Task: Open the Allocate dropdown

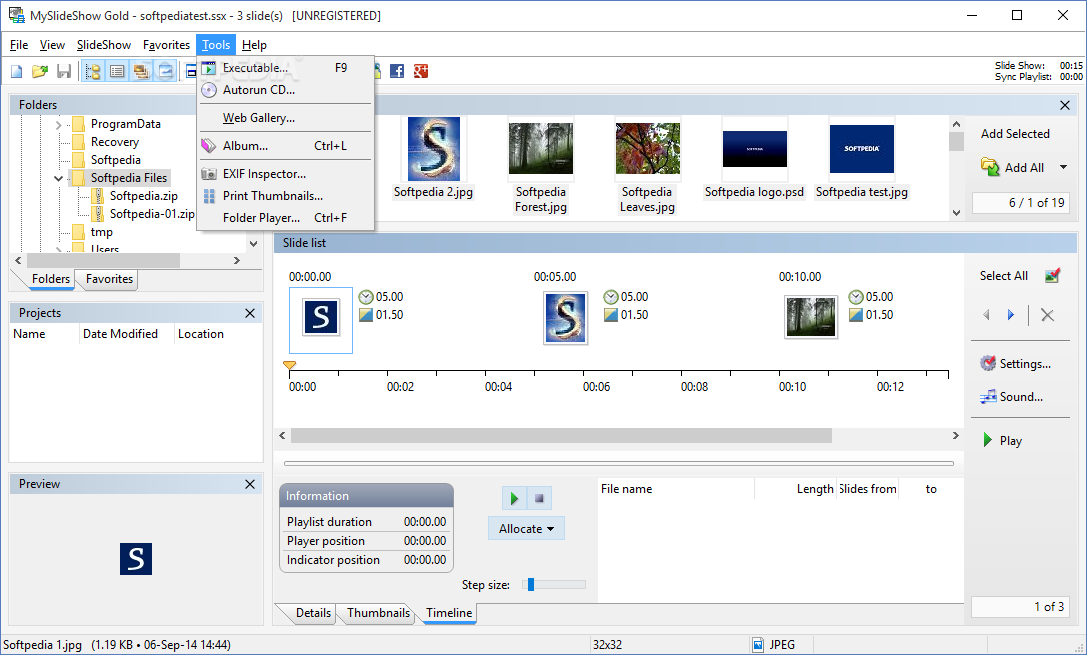Action: point(526,529)
